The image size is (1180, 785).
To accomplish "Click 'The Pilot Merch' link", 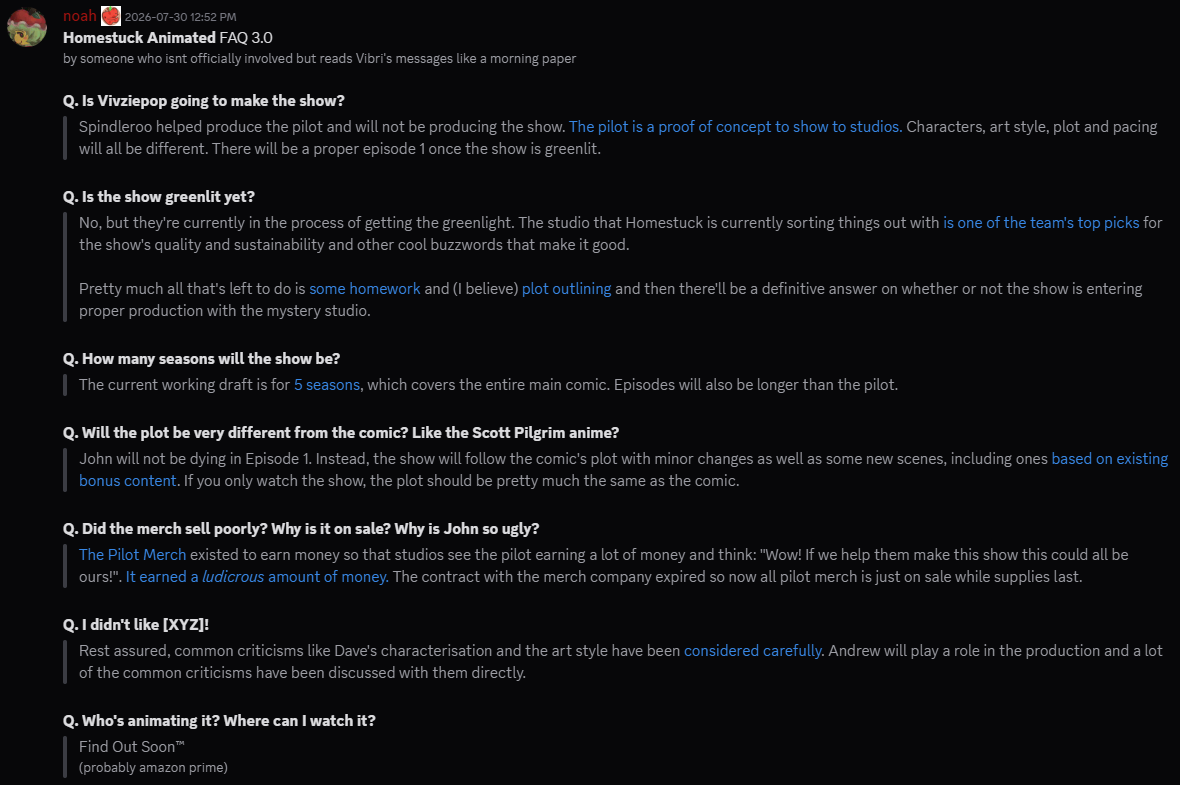I will coord(132,555).
